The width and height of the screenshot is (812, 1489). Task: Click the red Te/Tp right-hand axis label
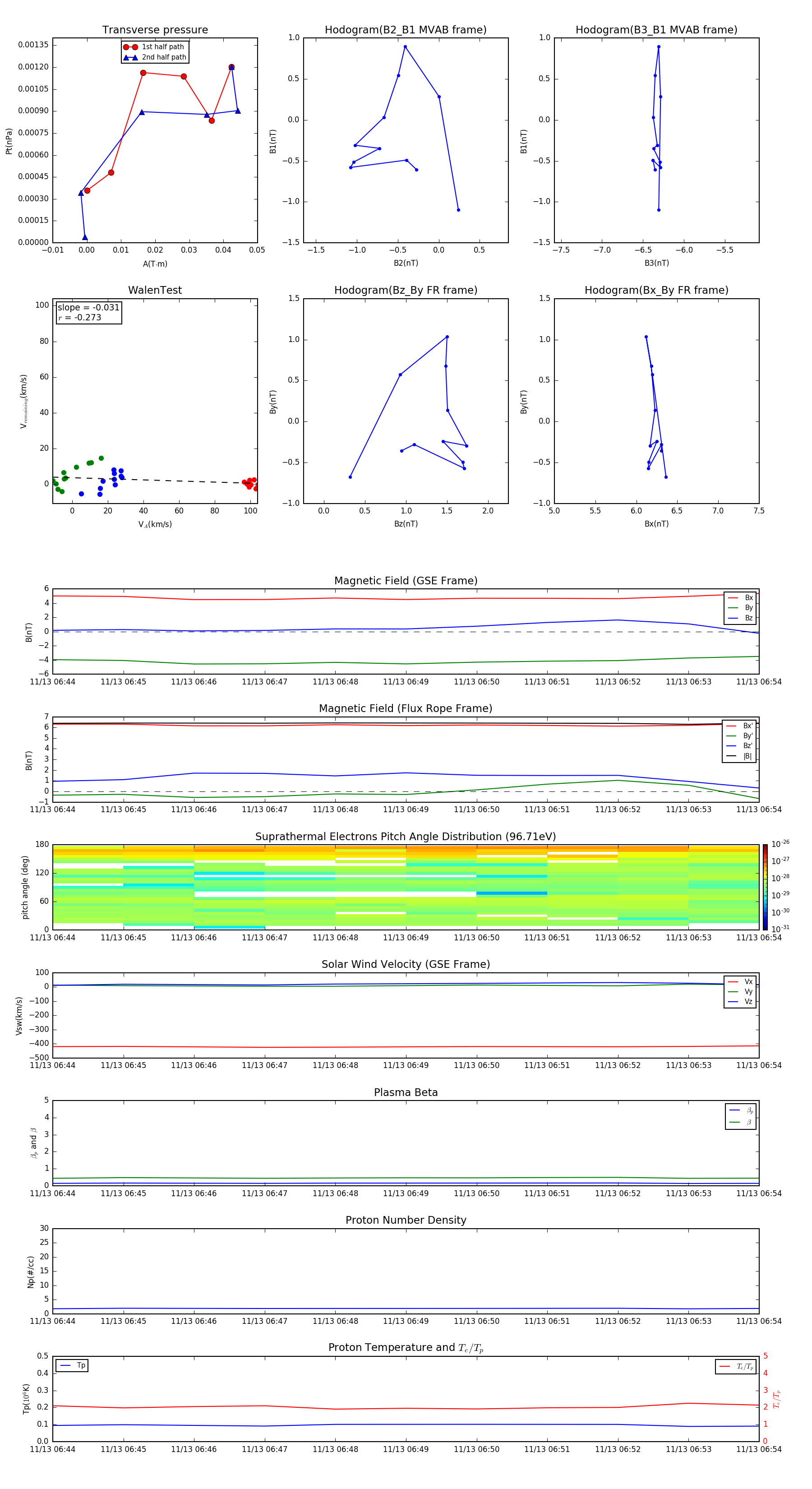click(776, 1399)
